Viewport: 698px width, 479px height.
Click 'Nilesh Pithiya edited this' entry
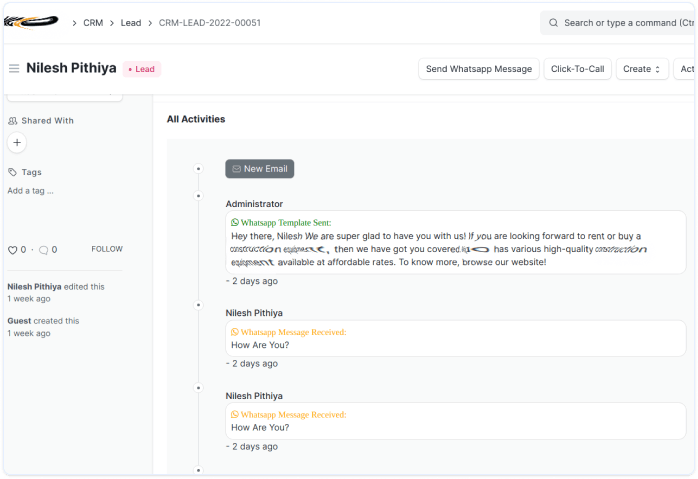coord(56,292)
